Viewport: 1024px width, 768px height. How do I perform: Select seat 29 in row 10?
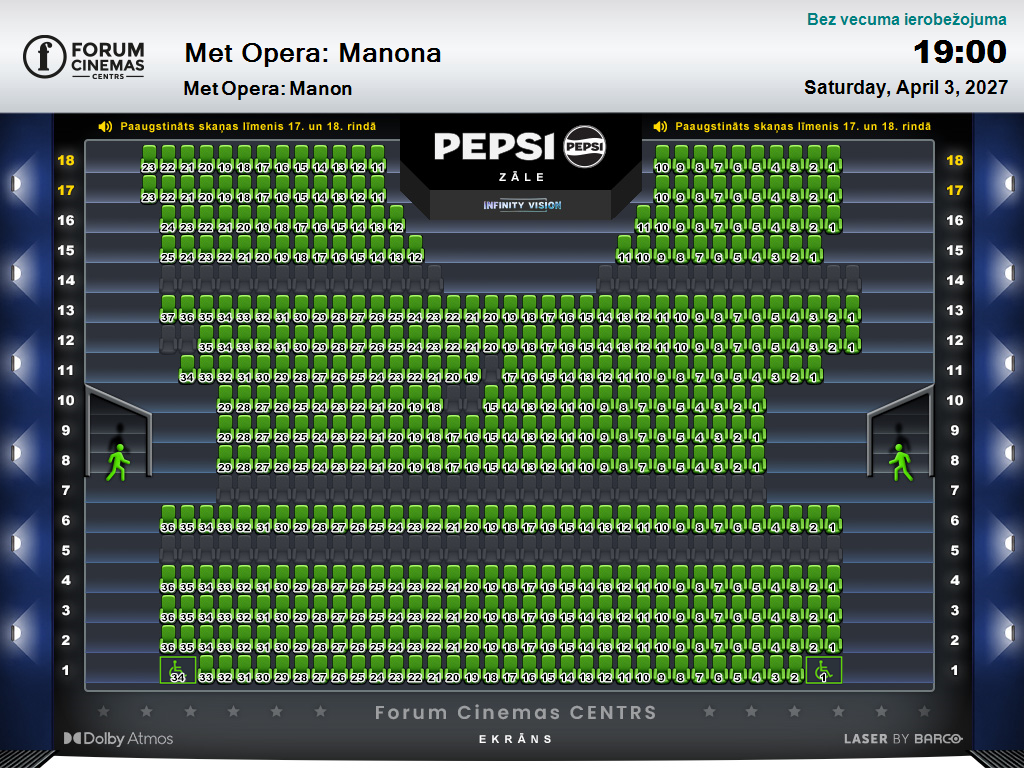point(225,399)
